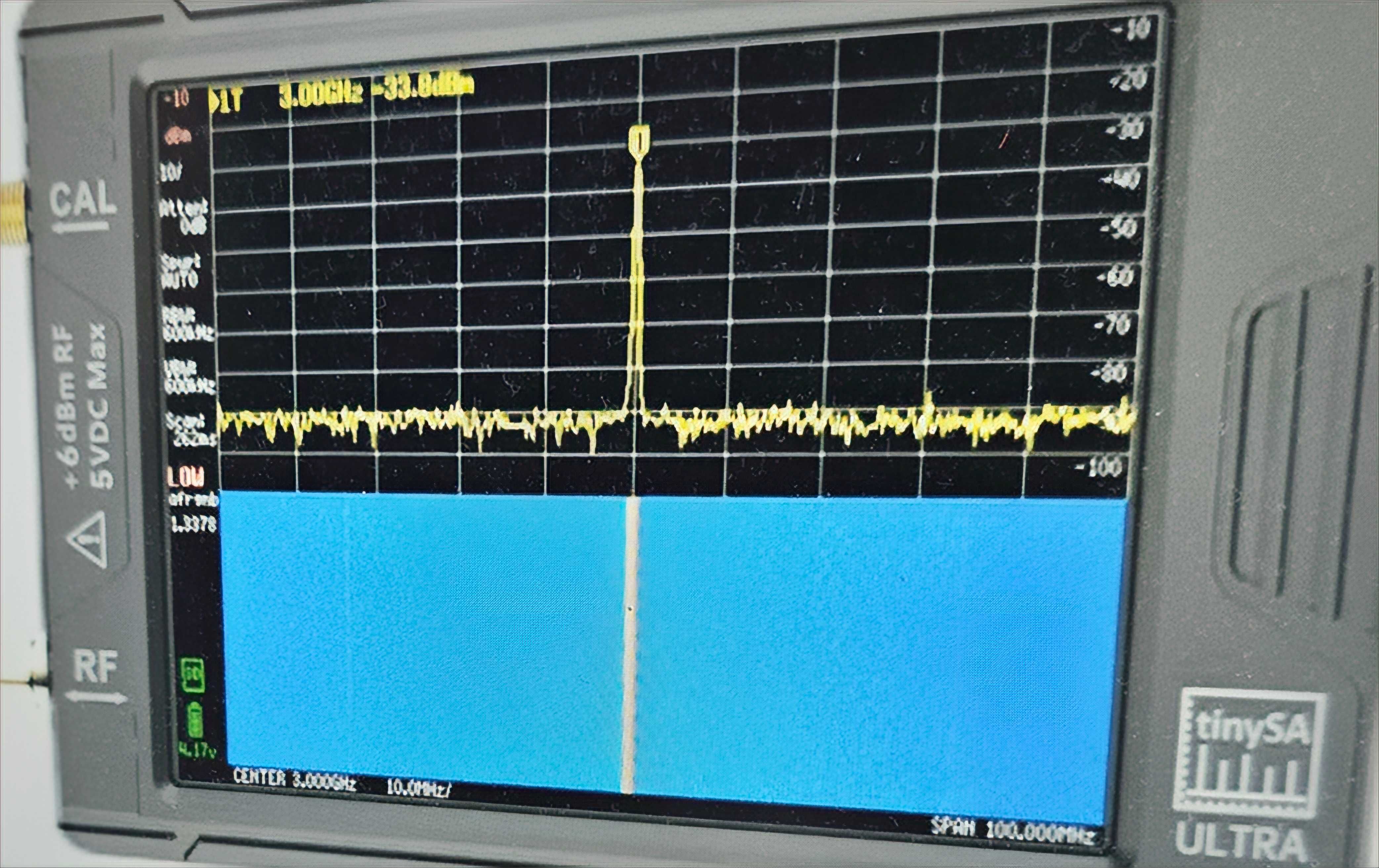Screen dimensions: 1379x868
Task: Tap the 10.0MHz/ per-division readout
Action: click(419, 788)
